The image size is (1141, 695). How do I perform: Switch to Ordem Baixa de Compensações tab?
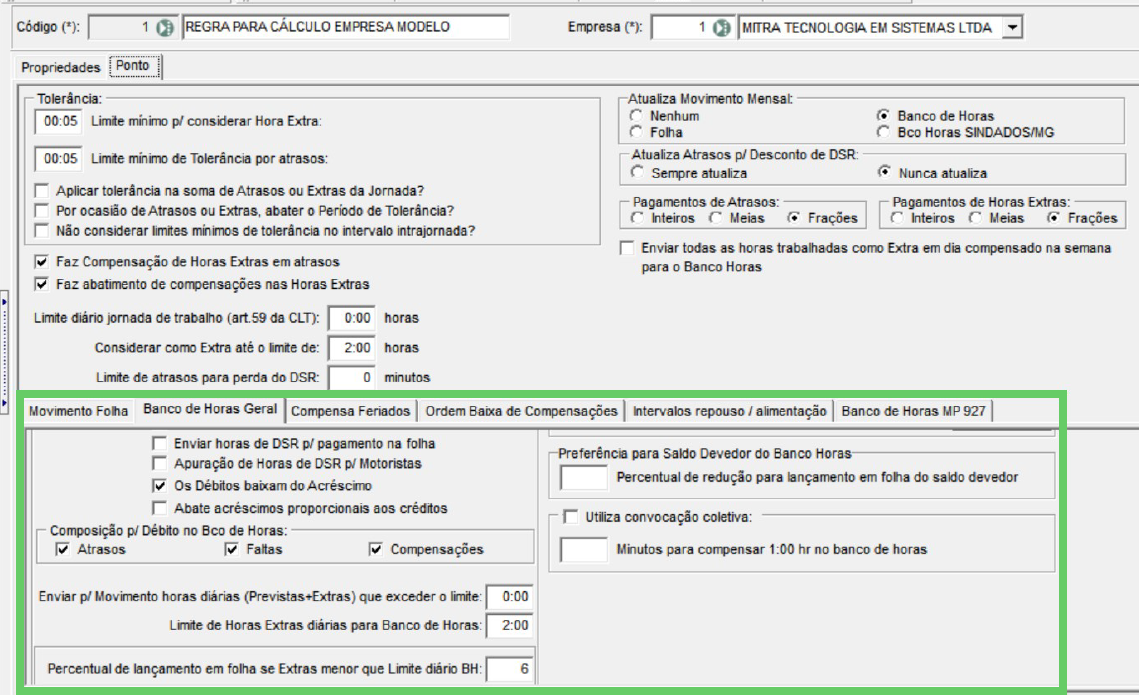(x=521, y=411)
